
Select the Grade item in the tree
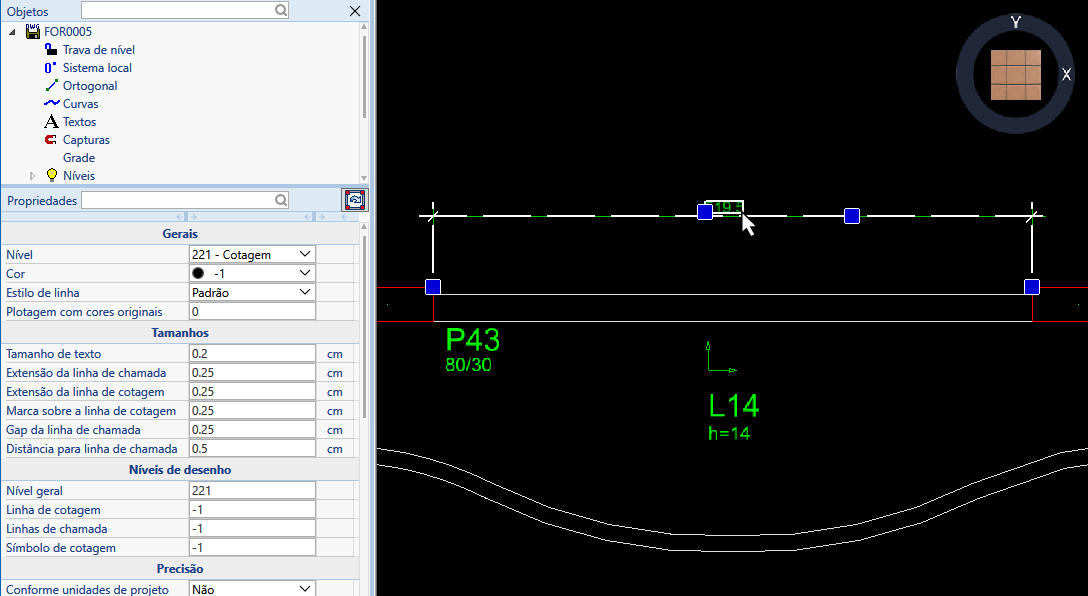pyautogui.click(x=79, y=158)
